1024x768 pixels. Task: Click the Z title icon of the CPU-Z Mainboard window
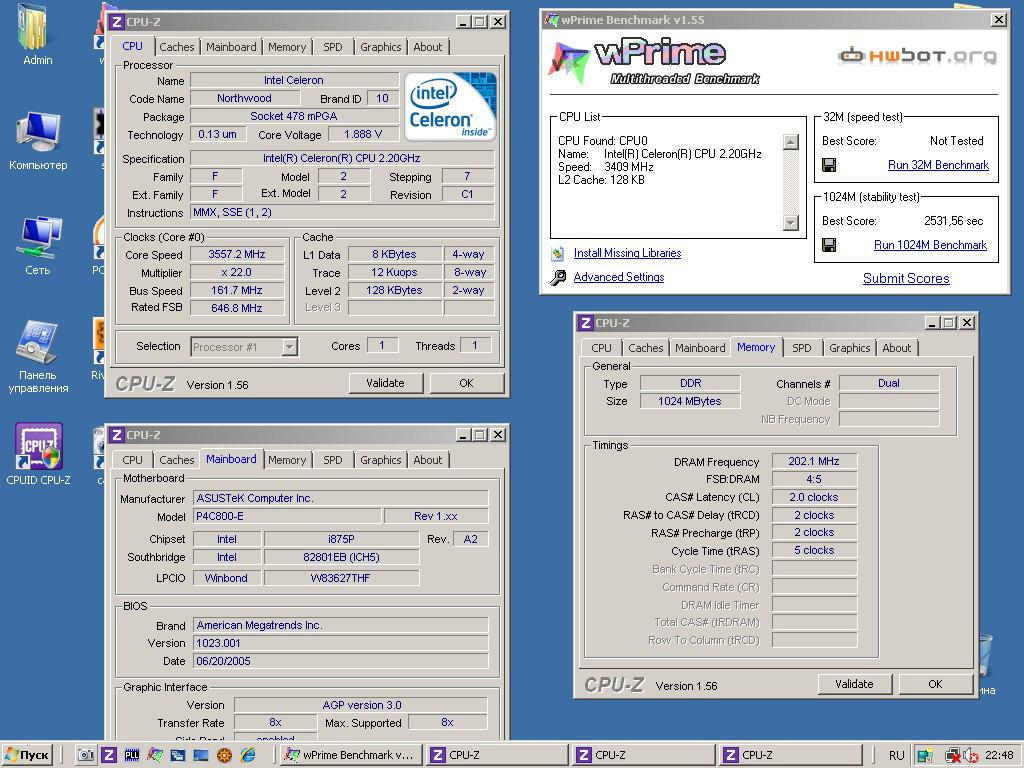tap(116, 435)
